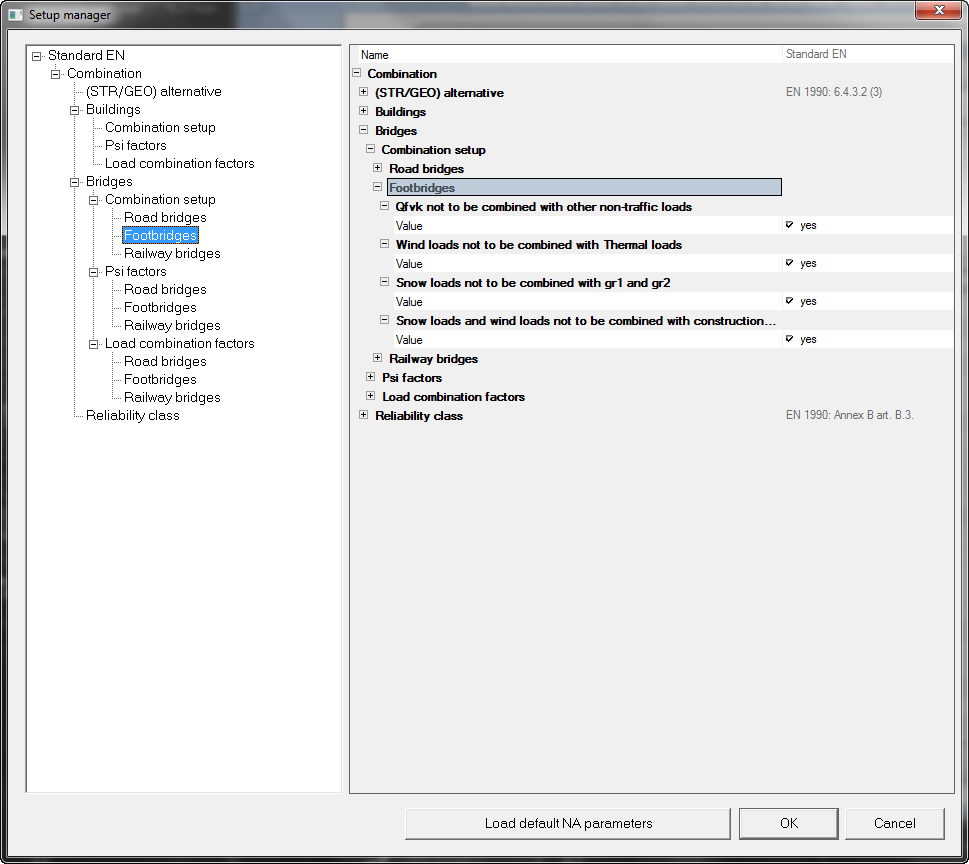
Task: Select Buildings Combination setup tree item
Action: point(160,127)
